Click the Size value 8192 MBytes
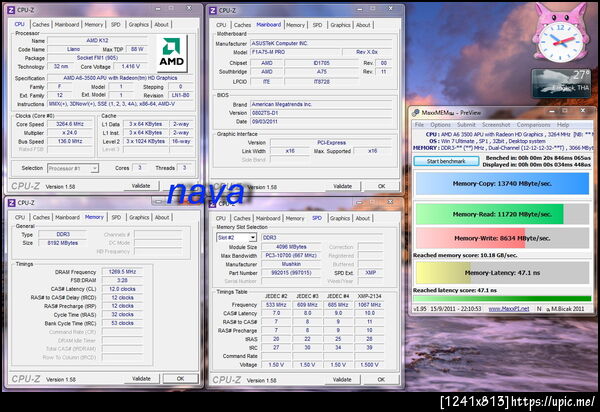 63,243
